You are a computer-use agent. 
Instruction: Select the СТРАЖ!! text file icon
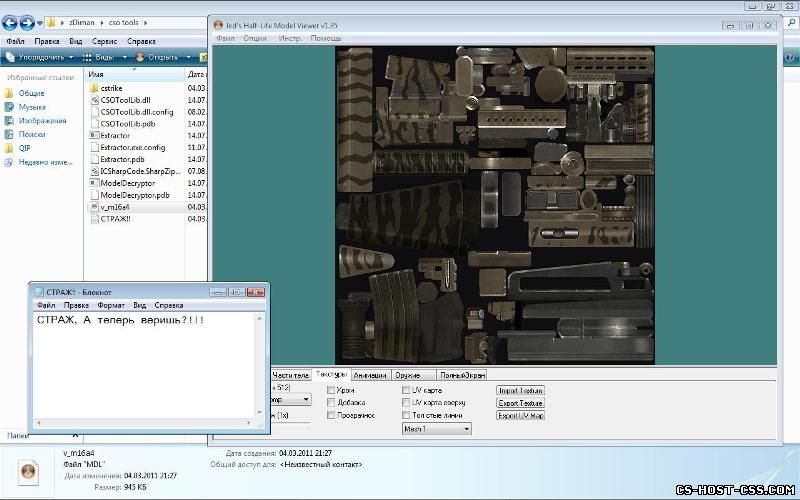click(94, 219)
